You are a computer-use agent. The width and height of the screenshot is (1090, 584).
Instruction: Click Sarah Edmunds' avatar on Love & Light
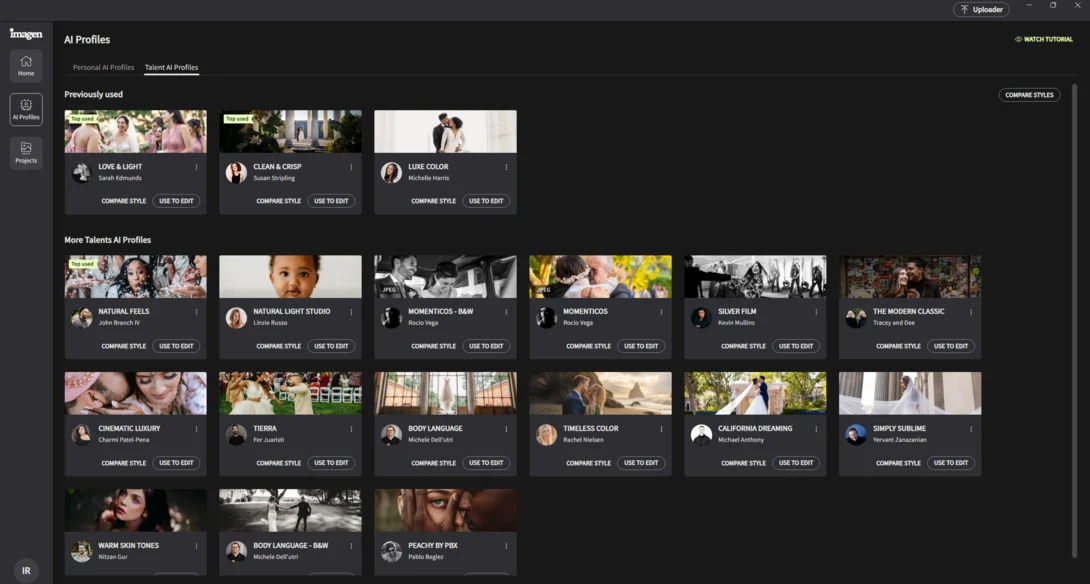click(x=81, y=172)
